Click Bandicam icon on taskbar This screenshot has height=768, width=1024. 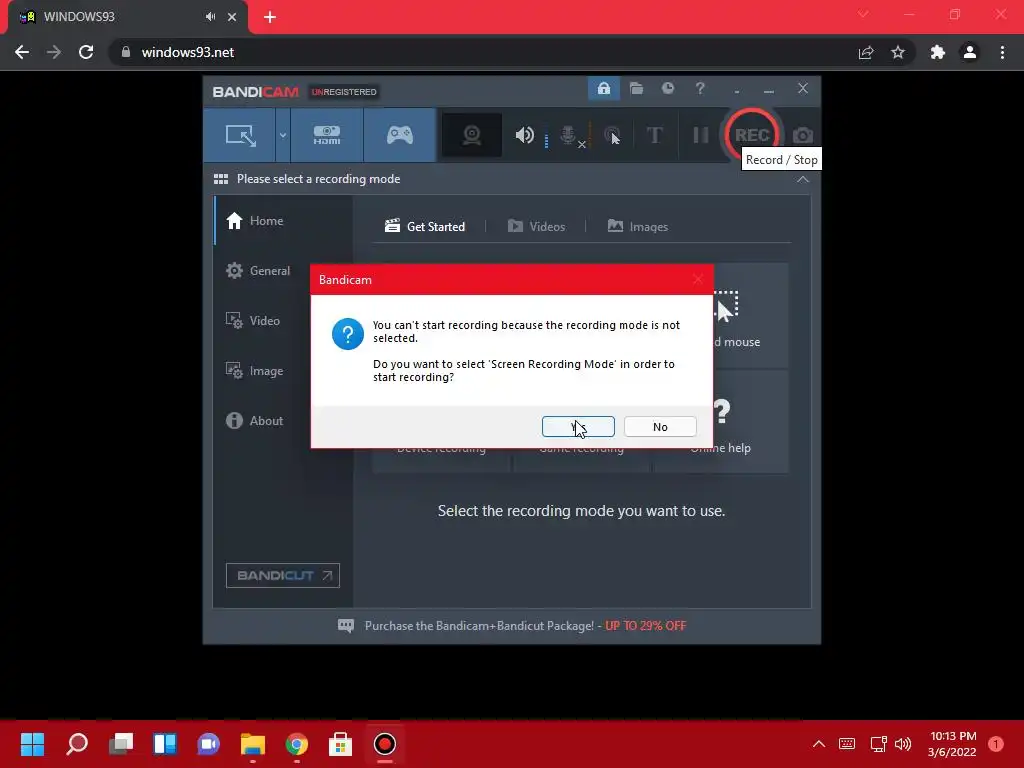tap(385, 744)
